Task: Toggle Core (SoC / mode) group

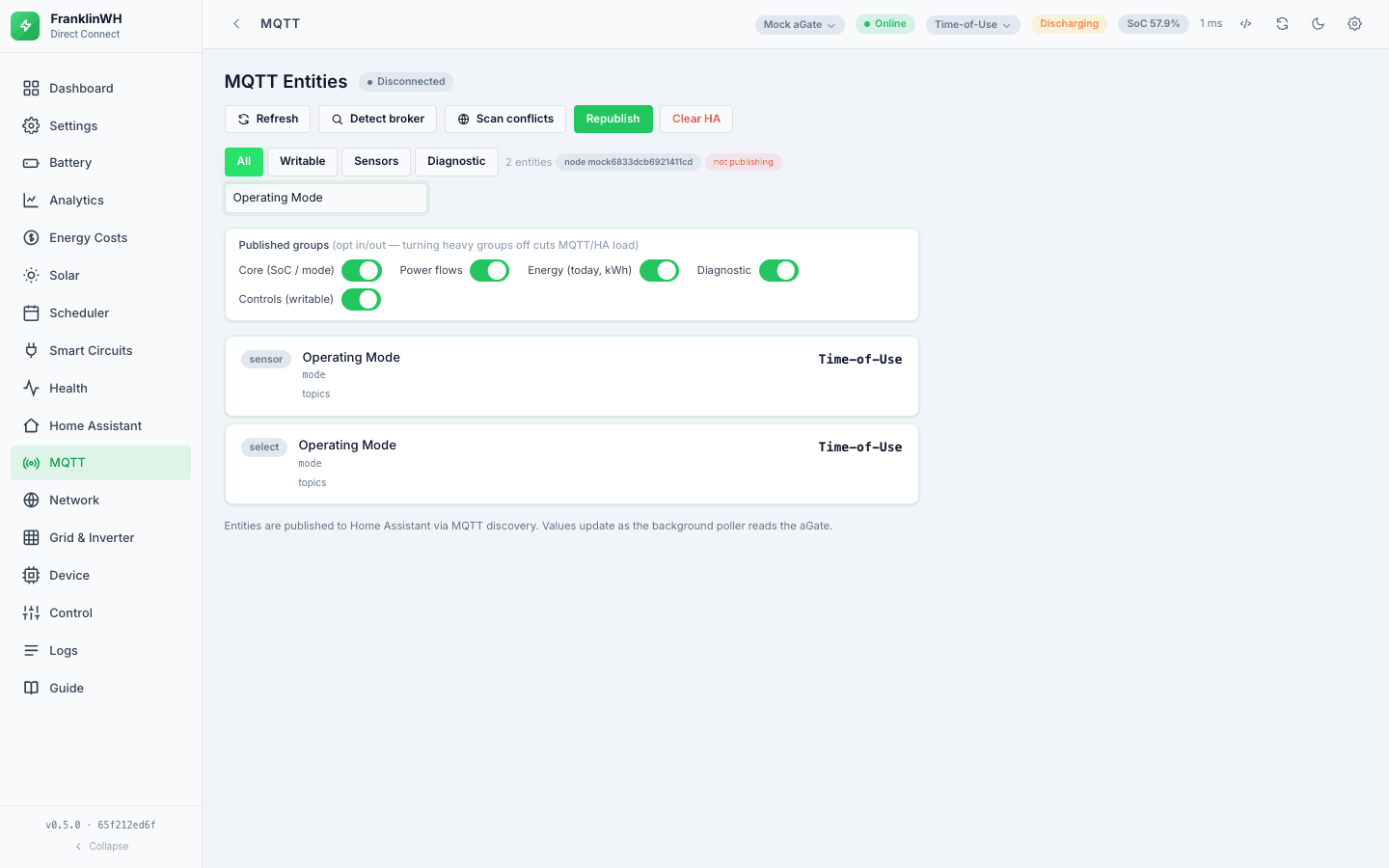Action: click(x=362, y=271)
